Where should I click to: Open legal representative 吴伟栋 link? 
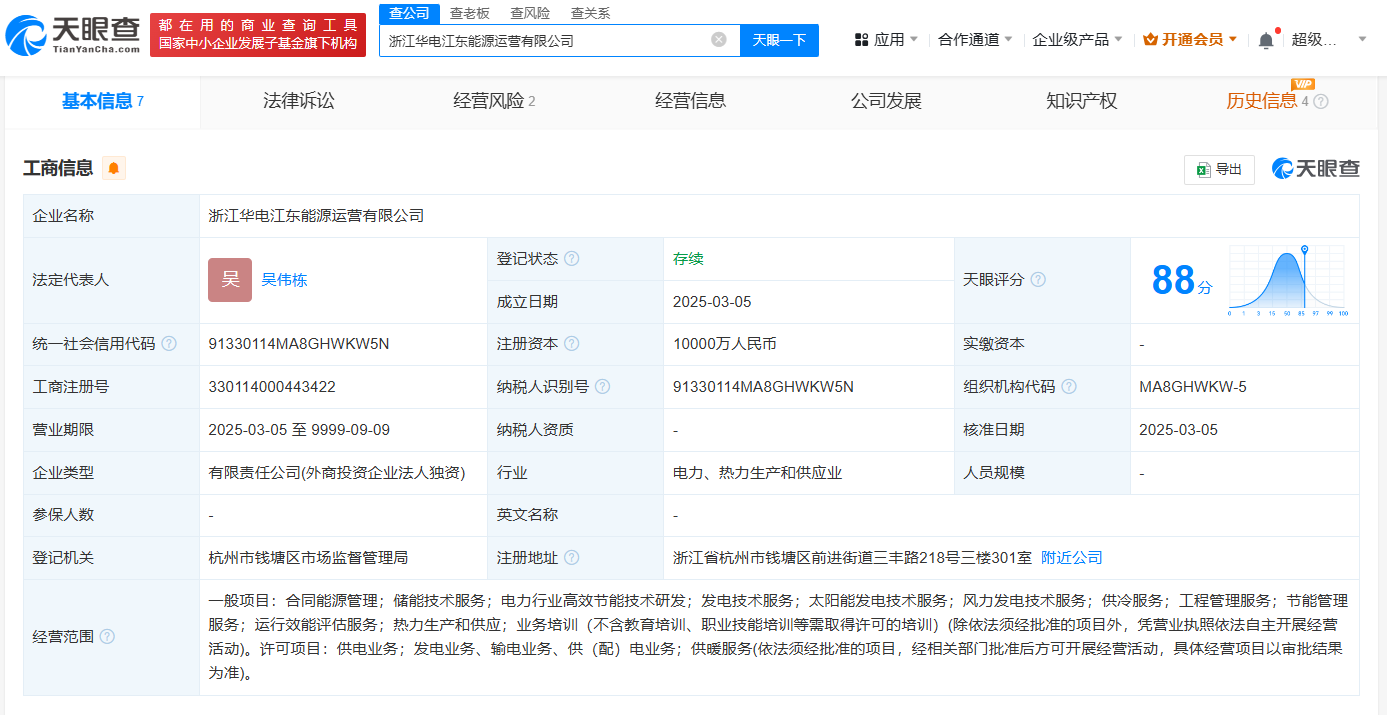pyautogui.click(x=284, y=280)
